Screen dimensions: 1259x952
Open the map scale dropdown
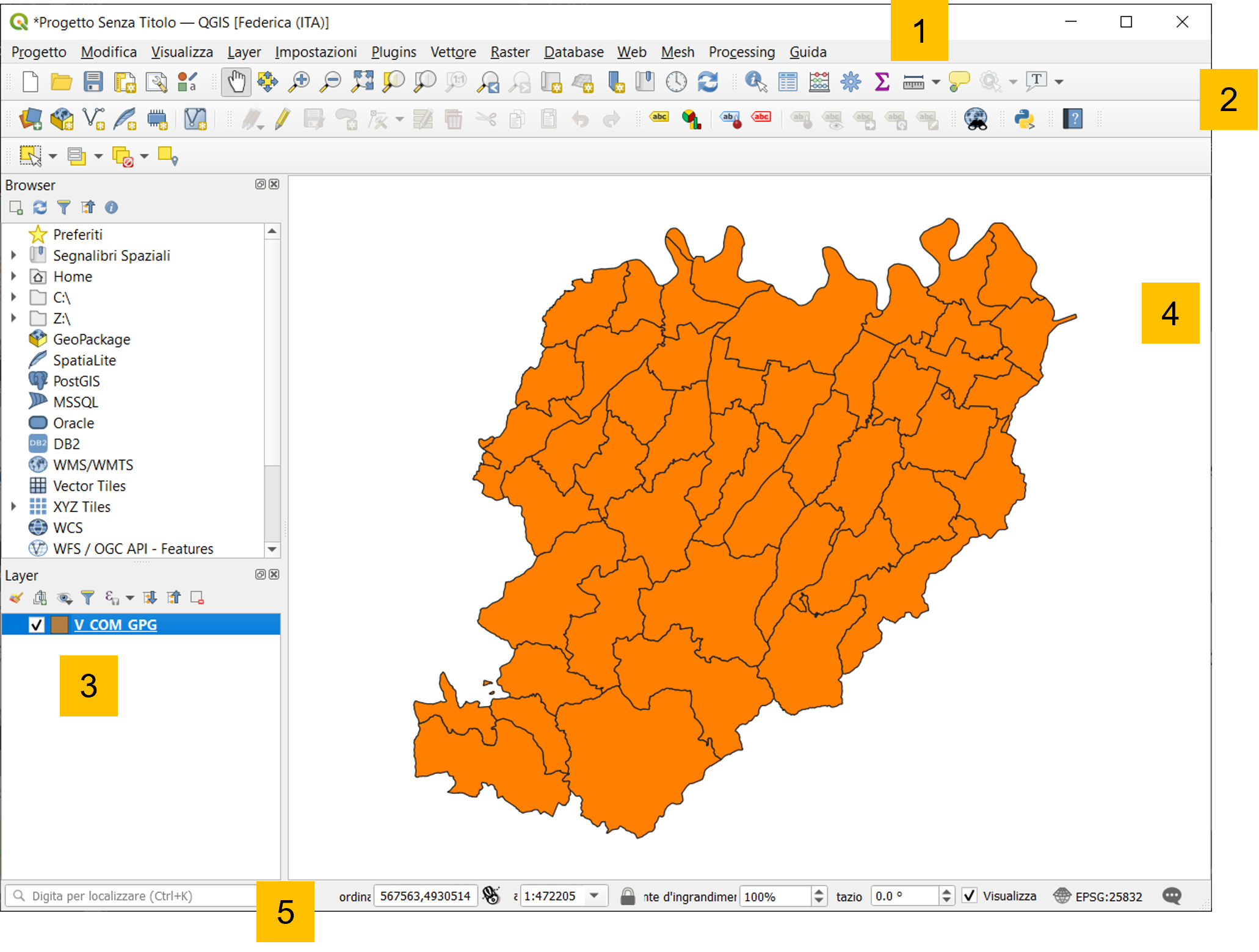(593, 896)
